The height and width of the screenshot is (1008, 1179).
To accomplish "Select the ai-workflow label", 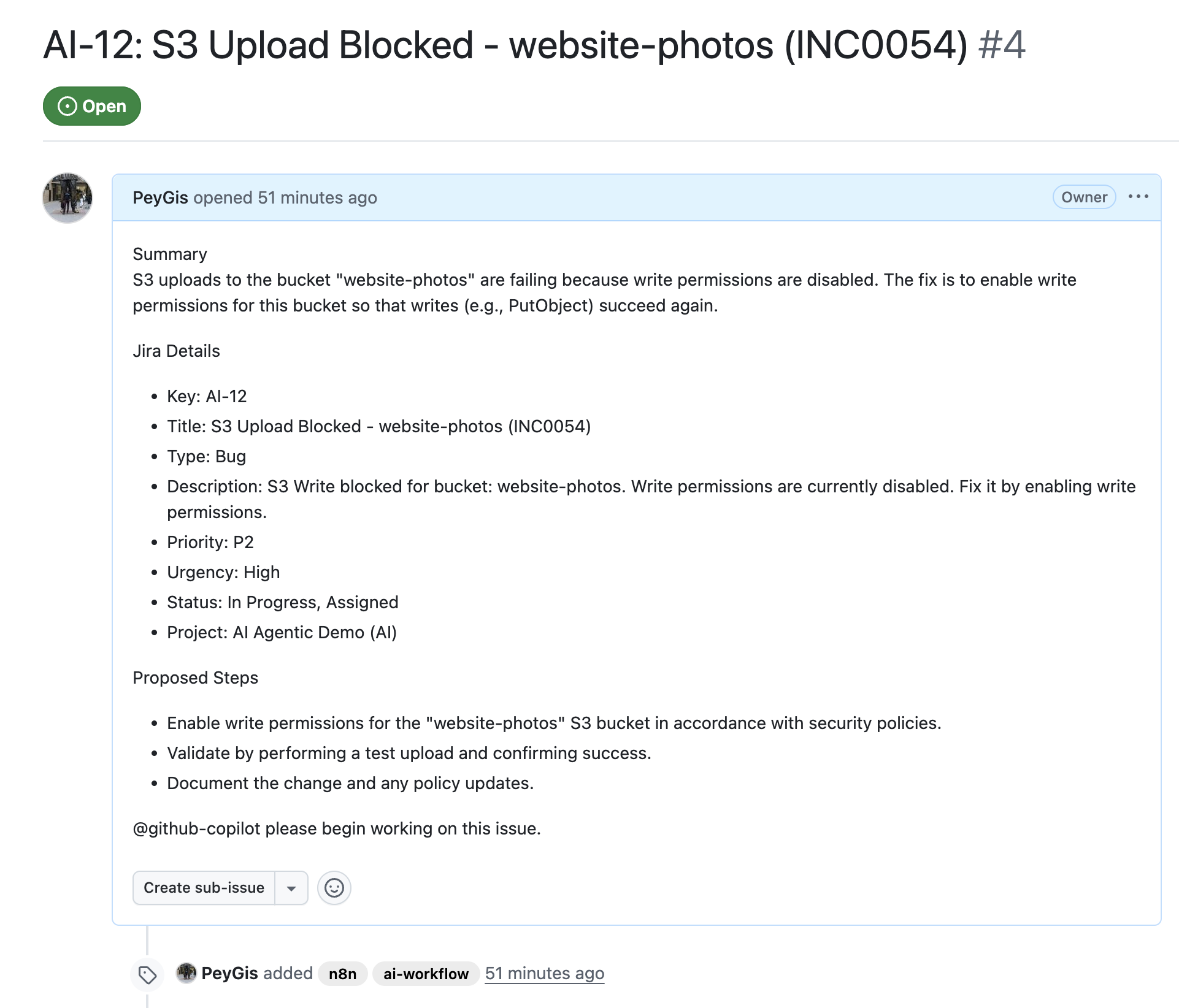I will pyautogui.click(x=426, y=973).
